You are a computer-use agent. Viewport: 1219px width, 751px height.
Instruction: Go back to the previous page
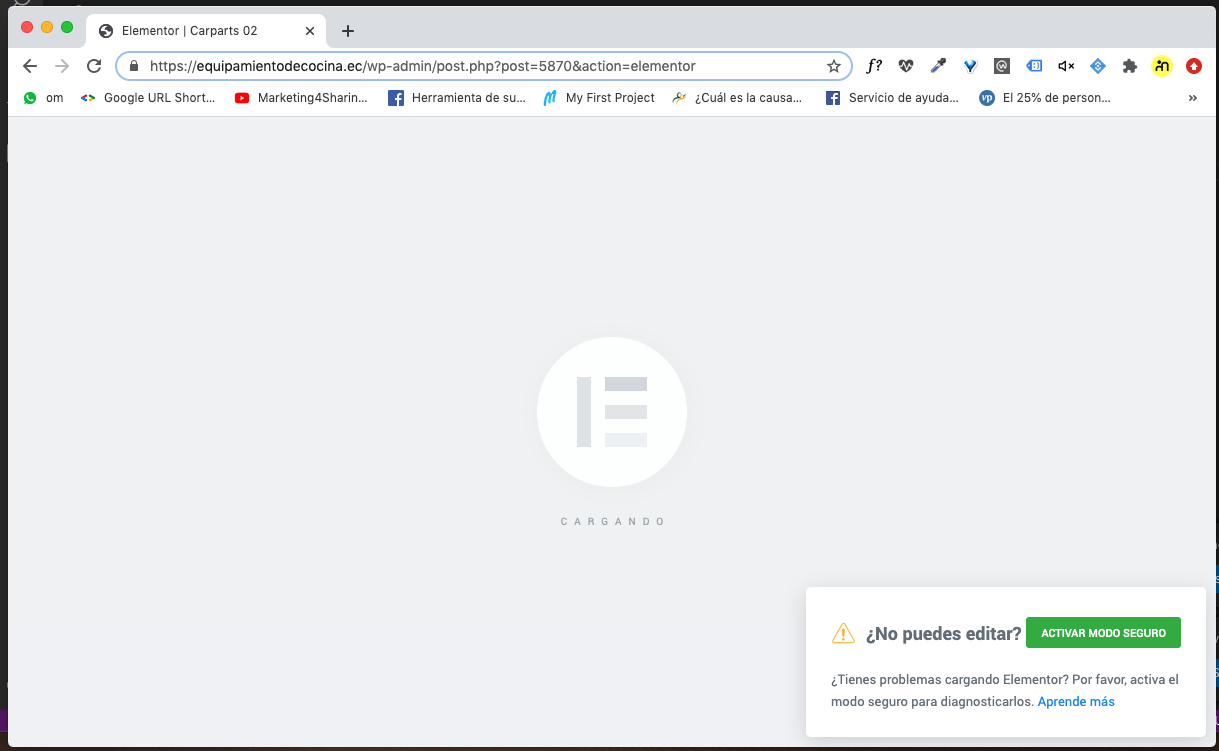(30, 66)
